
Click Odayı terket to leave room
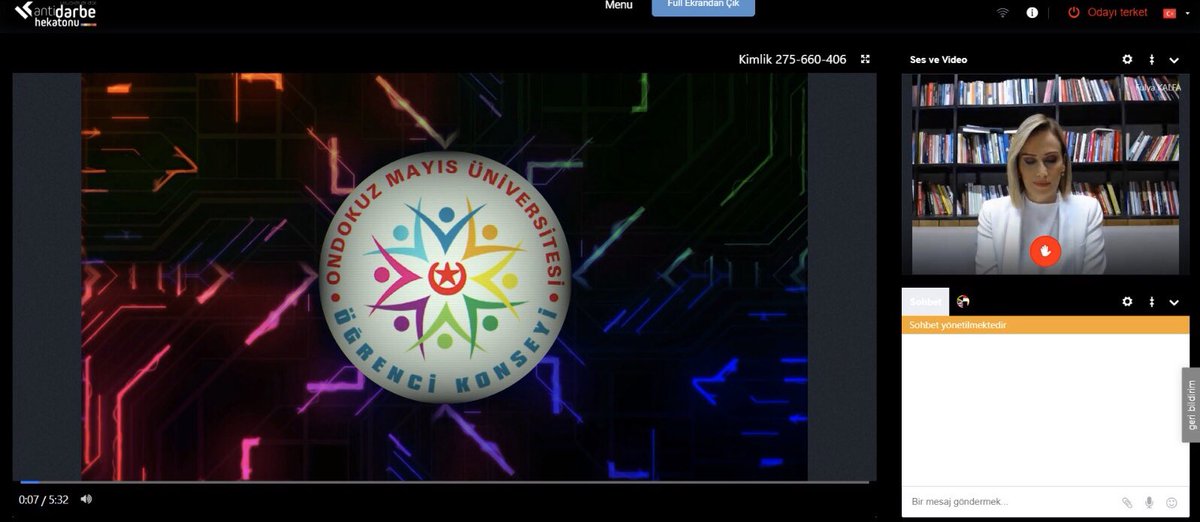click(x=1107, y=13)
